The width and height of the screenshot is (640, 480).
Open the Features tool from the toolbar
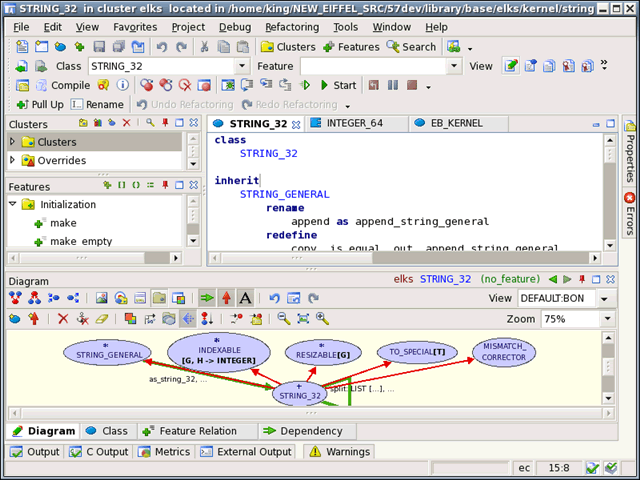[351, 47]
